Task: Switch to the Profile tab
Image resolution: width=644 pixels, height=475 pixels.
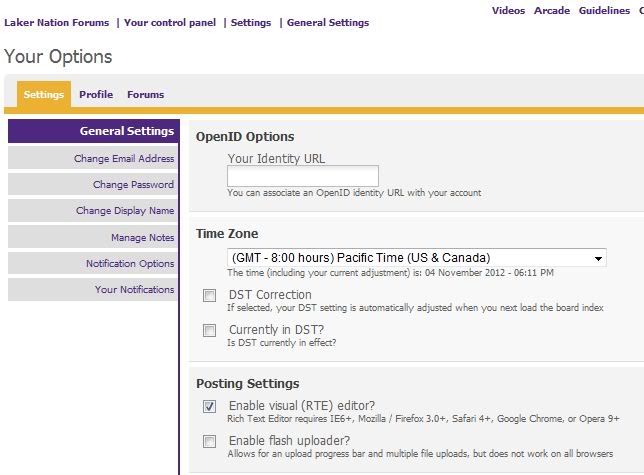Action: click(x=96, y=94)
